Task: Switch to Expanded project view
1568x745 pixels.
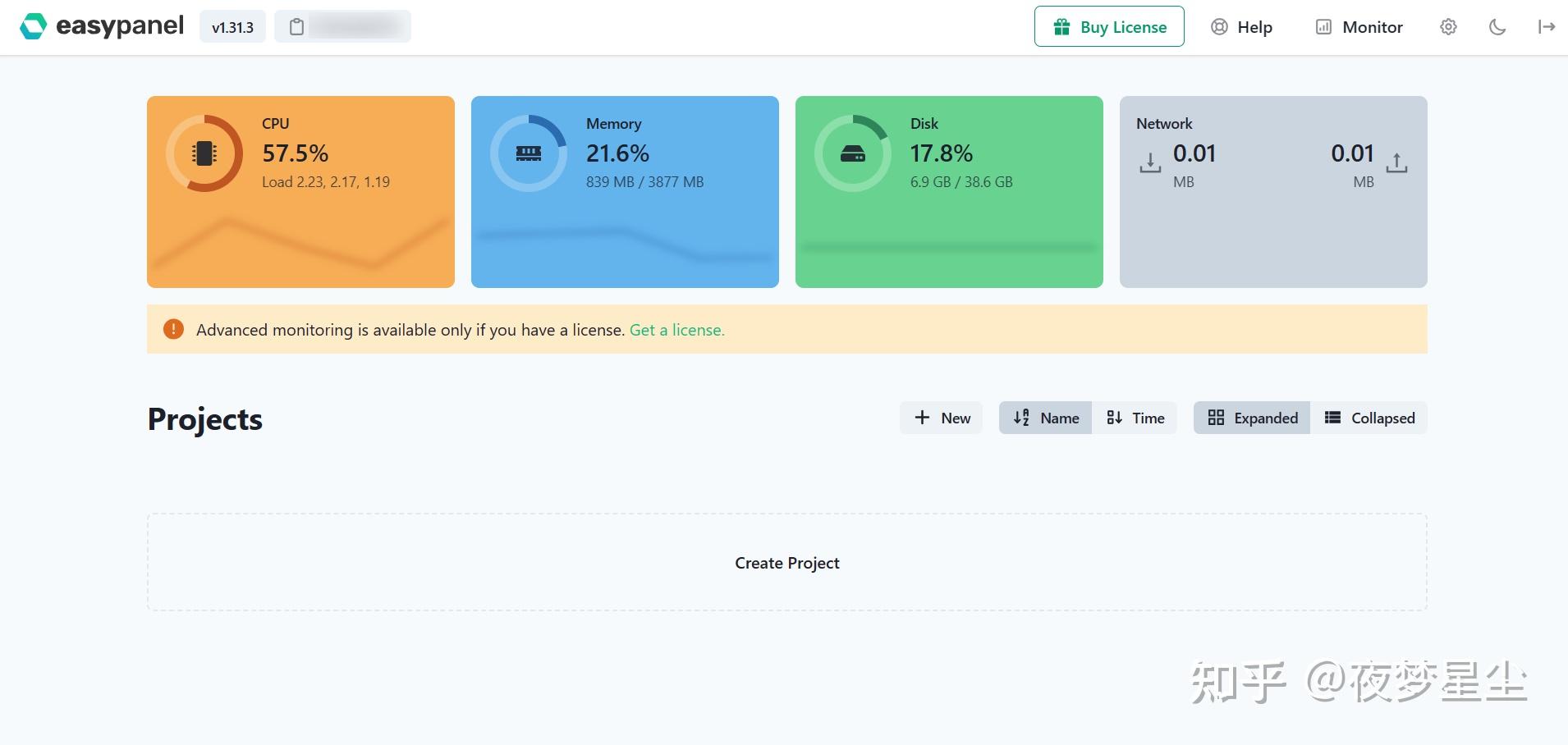Action: (1252, 418)
